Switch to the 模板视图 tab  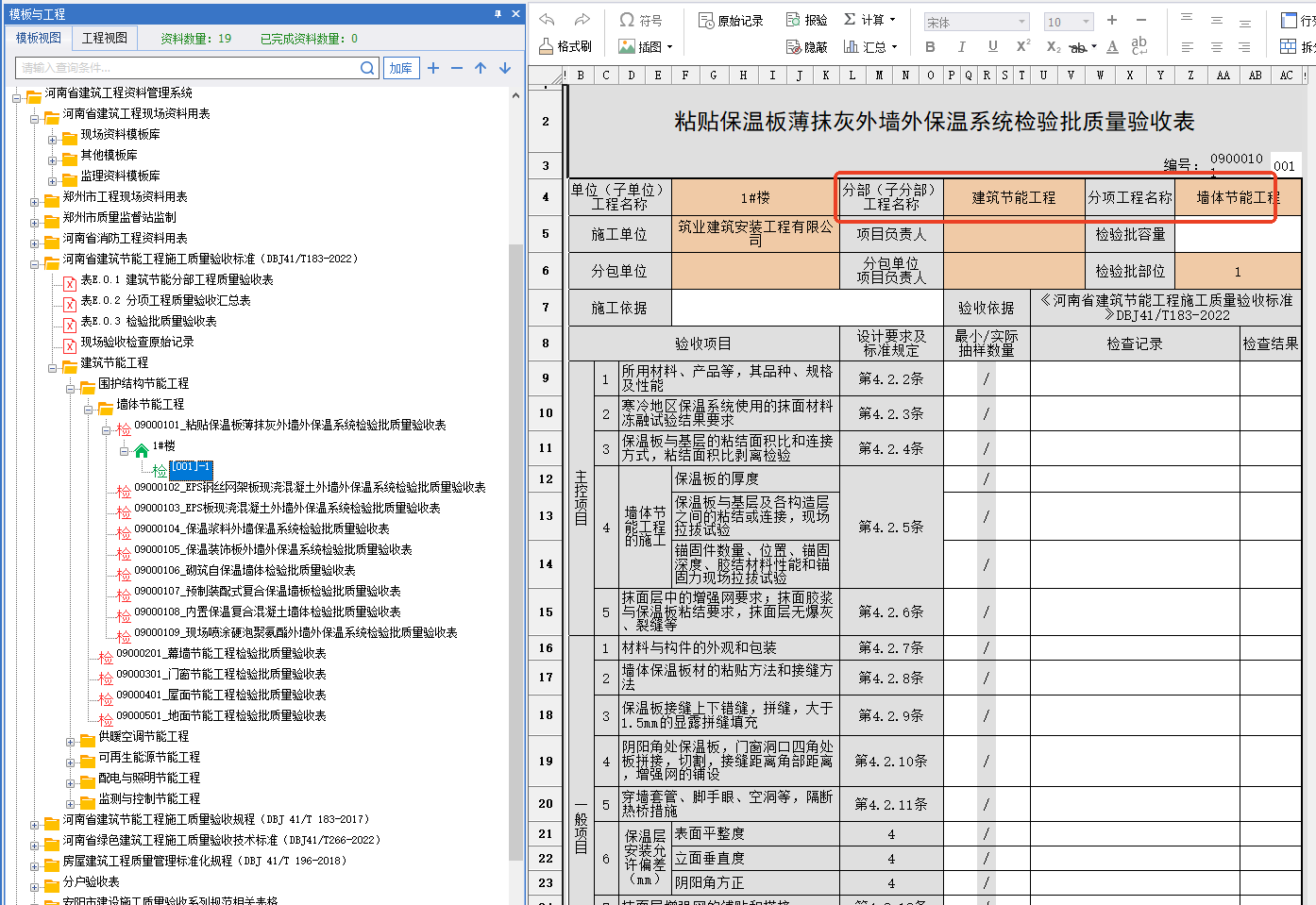point(38,38)
